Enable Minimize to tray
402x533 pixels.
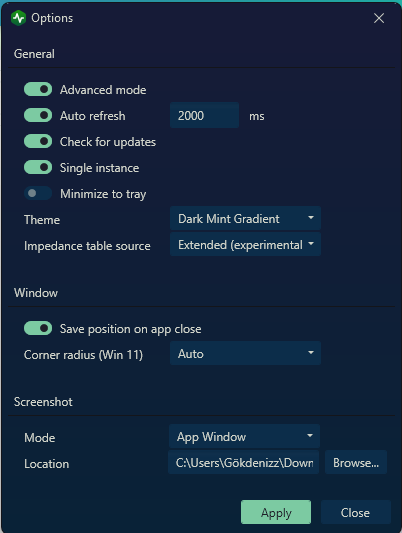pyautogui.click(x=38, y=193)
